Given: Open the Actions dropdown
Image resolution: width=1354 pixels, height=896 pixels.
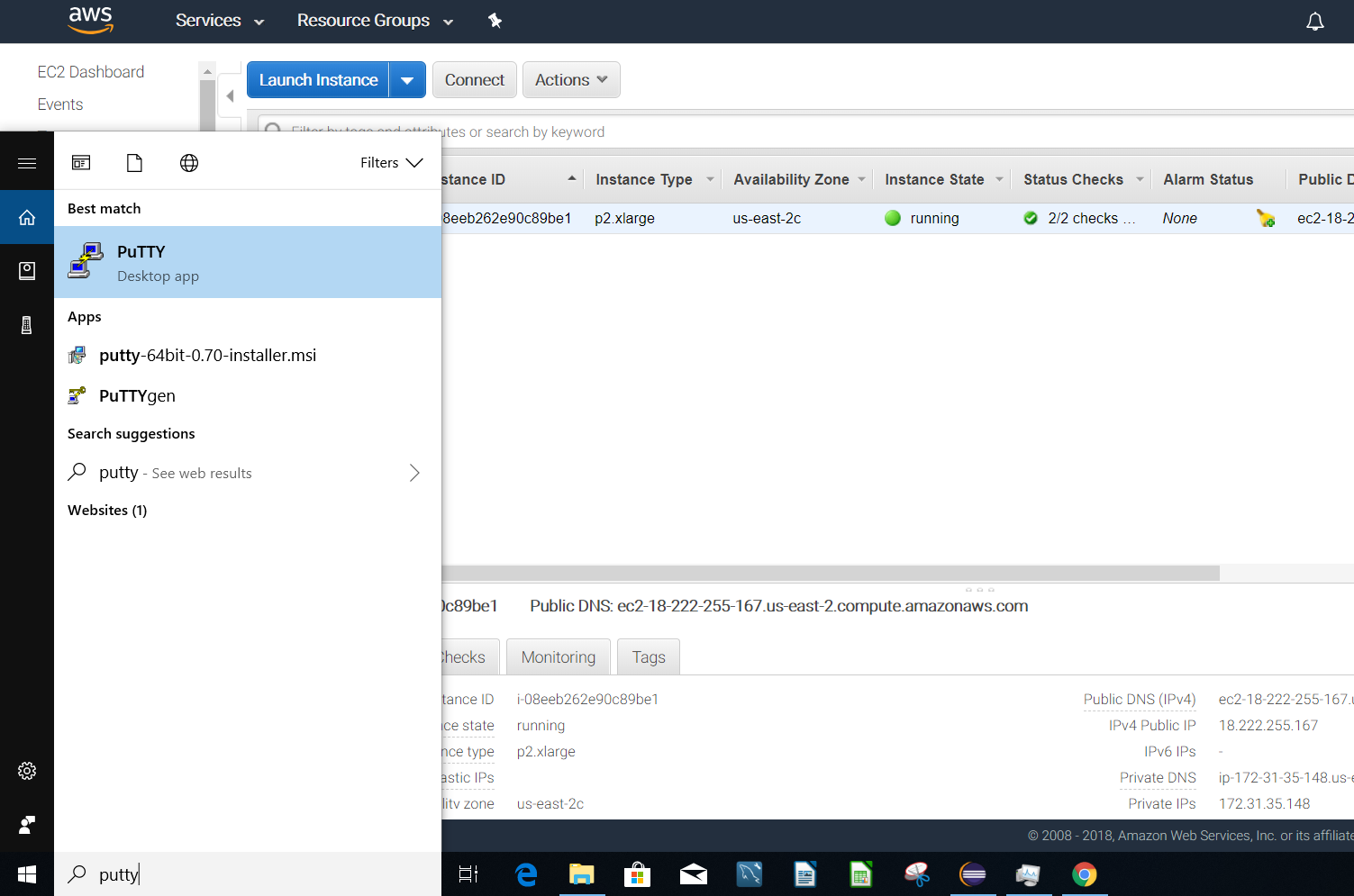Looking at the screenshot, I should tap(571, 79).
